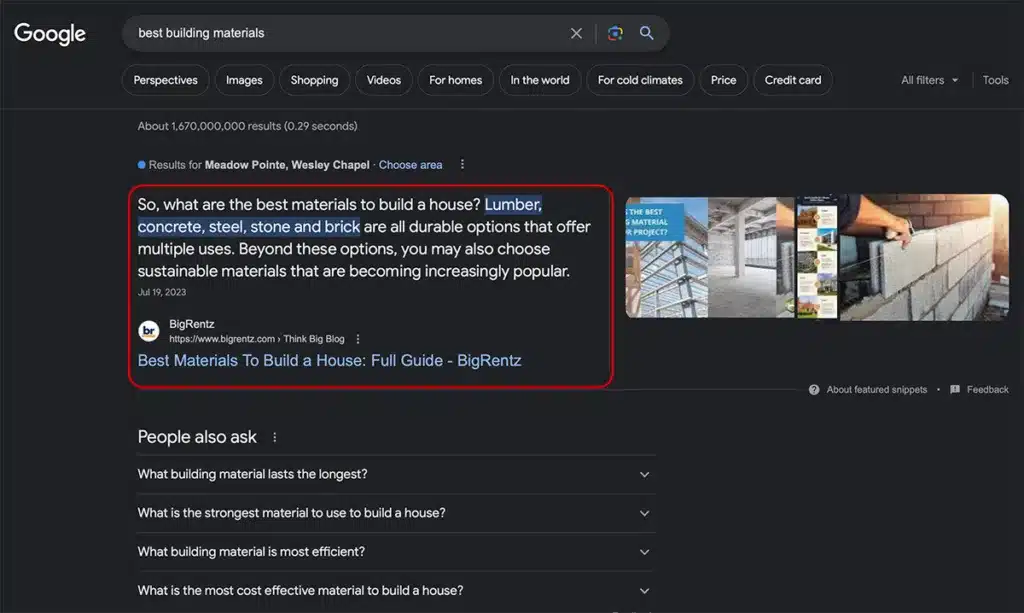The image size is (1024, 613).
Task: Expand What building material is most efficient
Action: click(x=395, y=552)
